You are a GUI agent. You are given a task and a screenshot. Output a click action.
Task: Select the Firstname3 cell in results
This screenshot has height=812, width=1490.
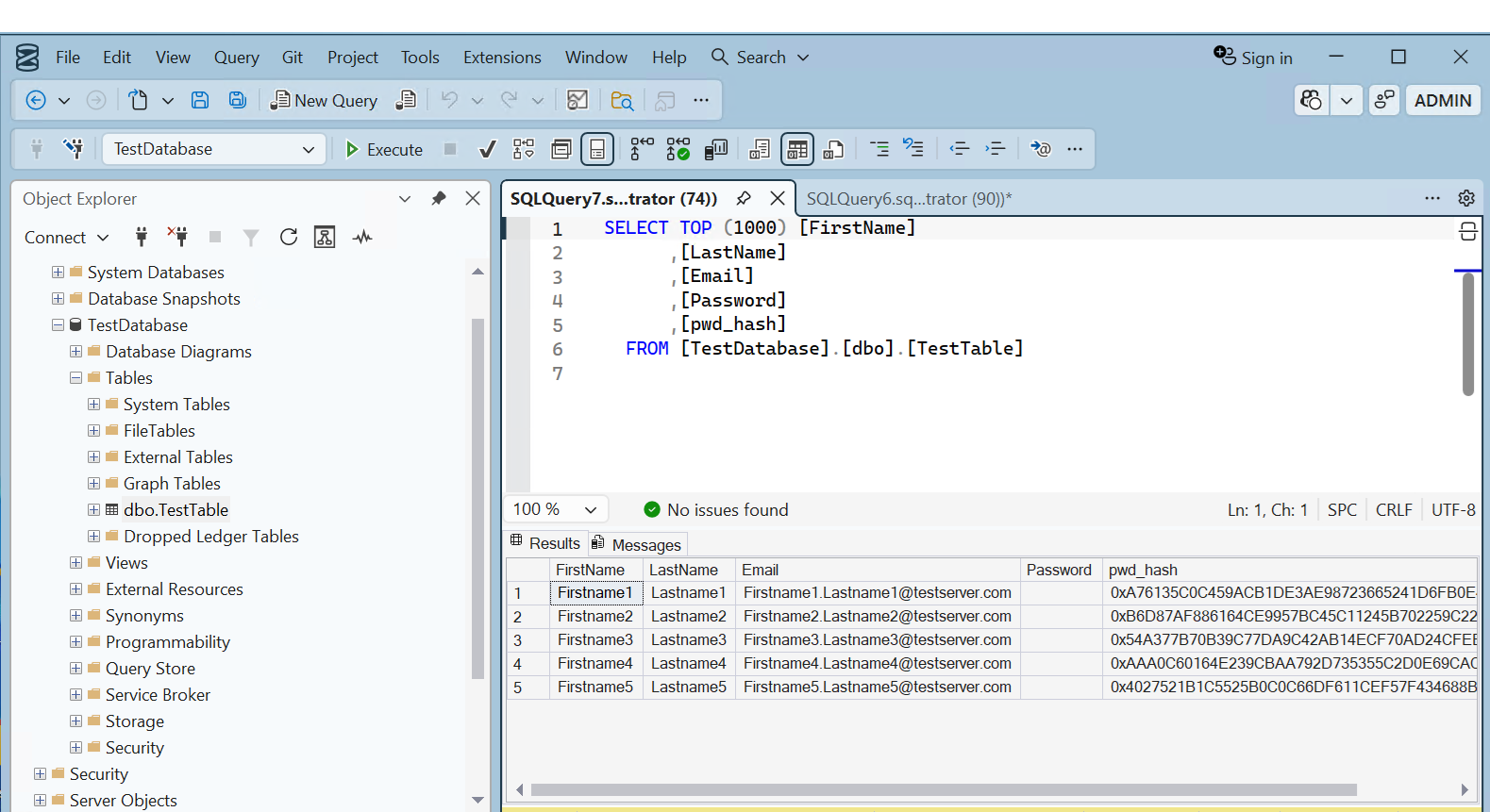pyautogui.click(x=595, y=639)
